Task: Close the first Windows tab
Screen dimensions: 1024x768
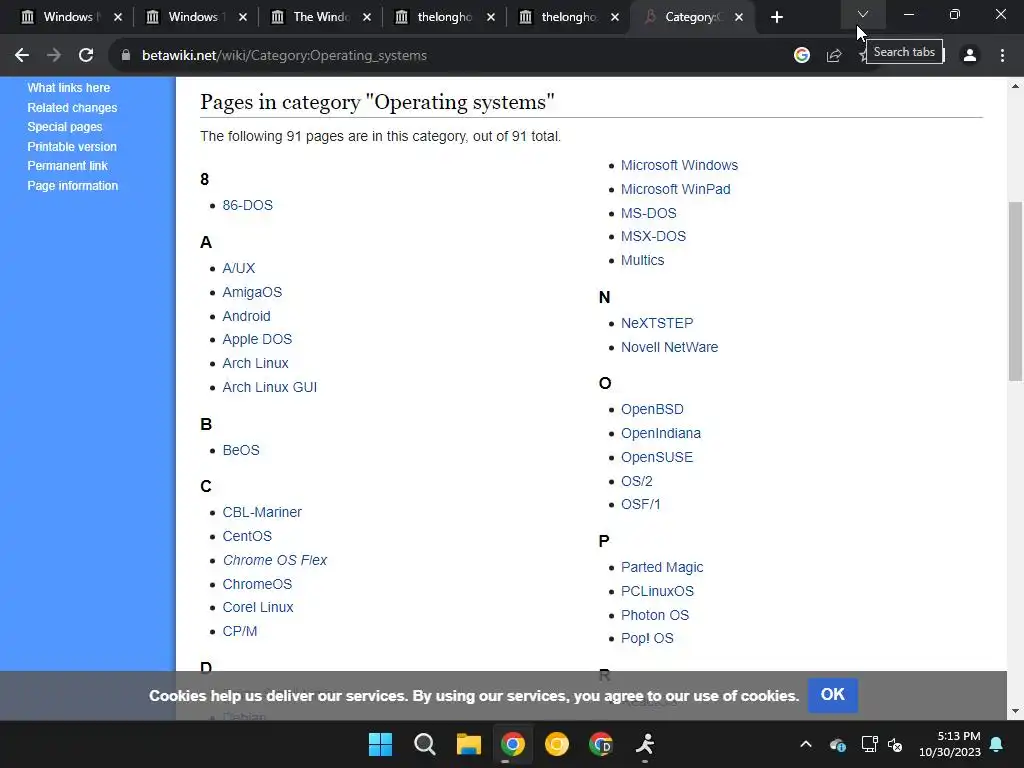Action: pos(118,18)
